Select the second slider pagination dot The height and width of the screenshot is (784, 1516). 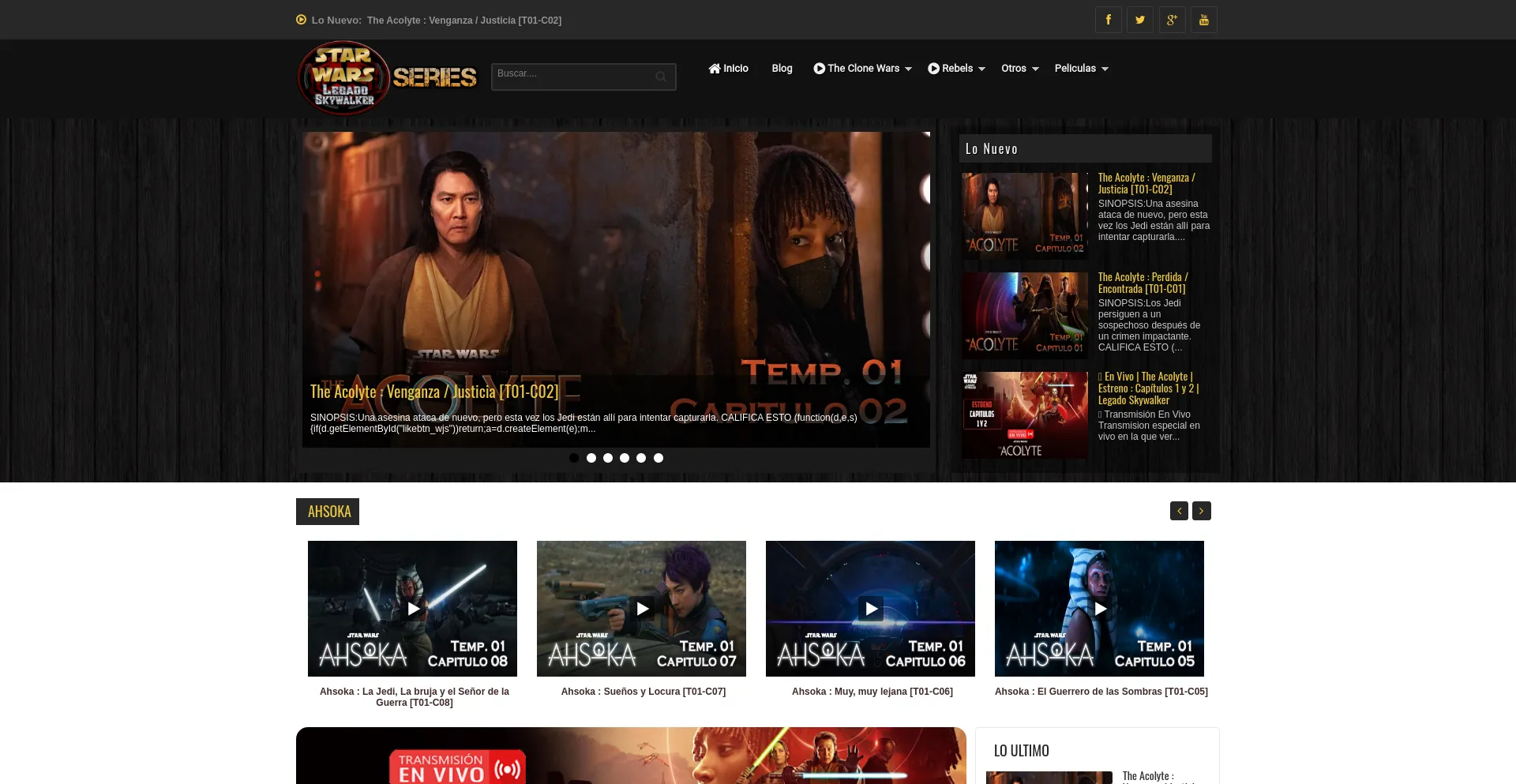(591, 458)
